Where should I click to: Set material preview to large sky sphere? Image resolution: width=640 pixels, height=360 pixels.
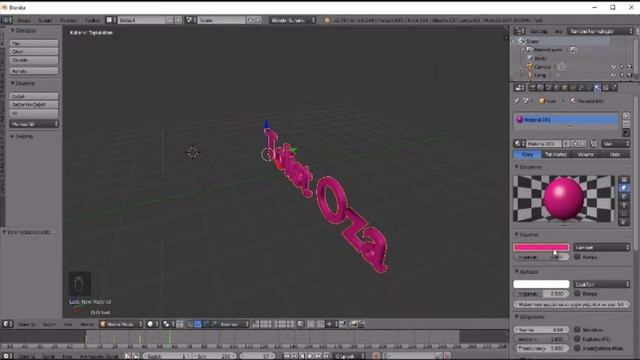[x=624, y=222]
